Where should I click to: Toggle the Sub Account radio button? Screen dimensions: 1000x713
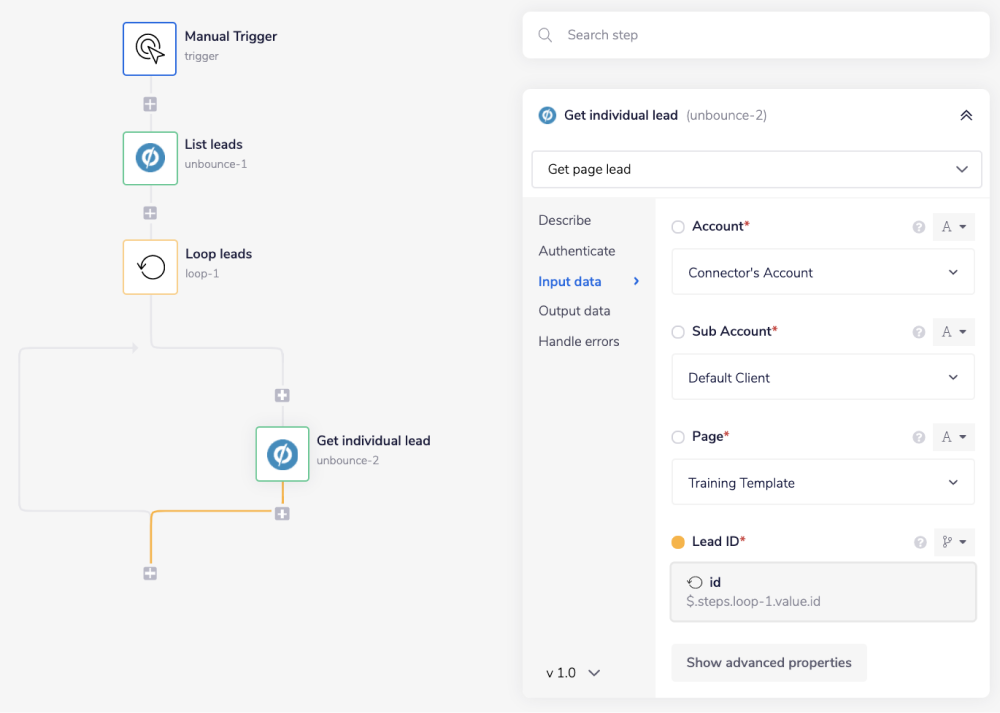678,332
